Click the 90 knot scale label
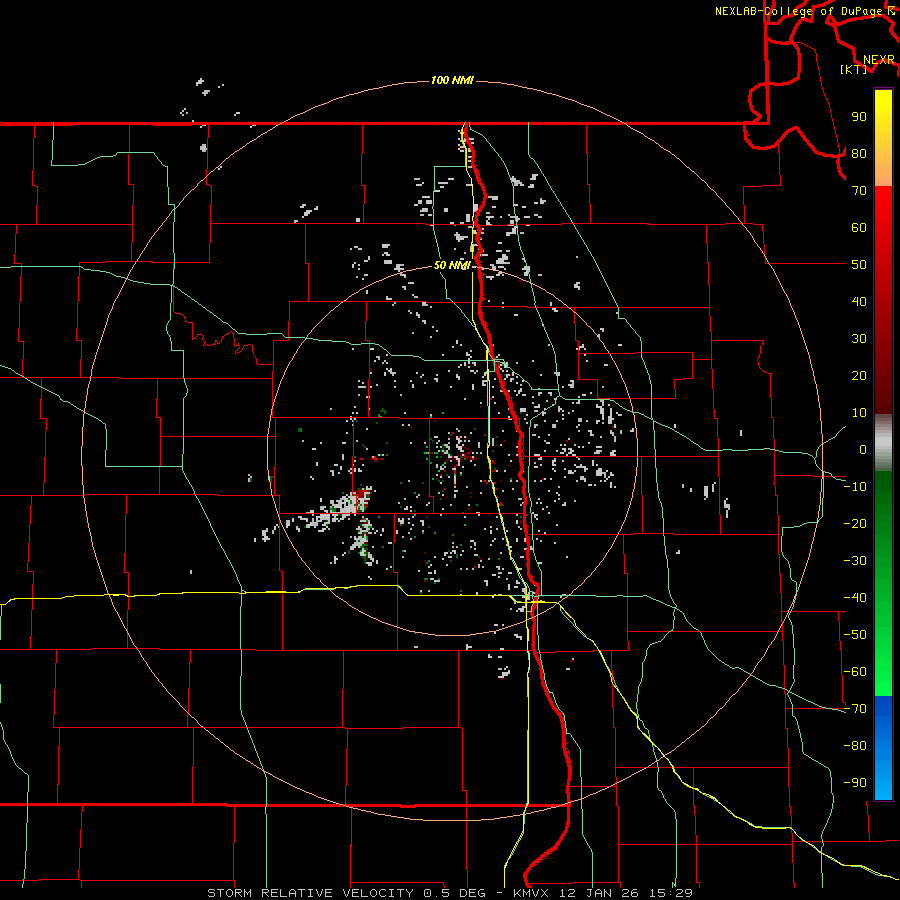 click(x=859, y=117)
